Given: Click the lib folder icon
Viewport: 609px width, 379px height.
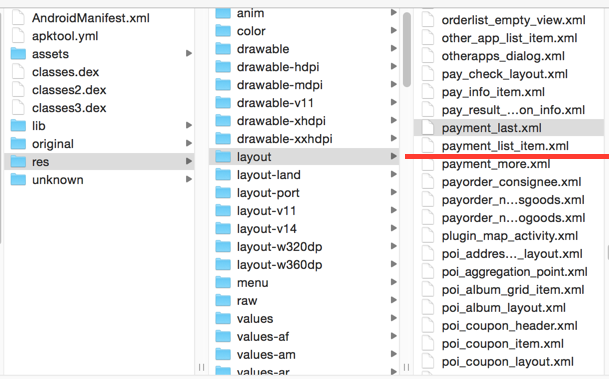Looking at the screenshot, I should [x=18, y=125].
